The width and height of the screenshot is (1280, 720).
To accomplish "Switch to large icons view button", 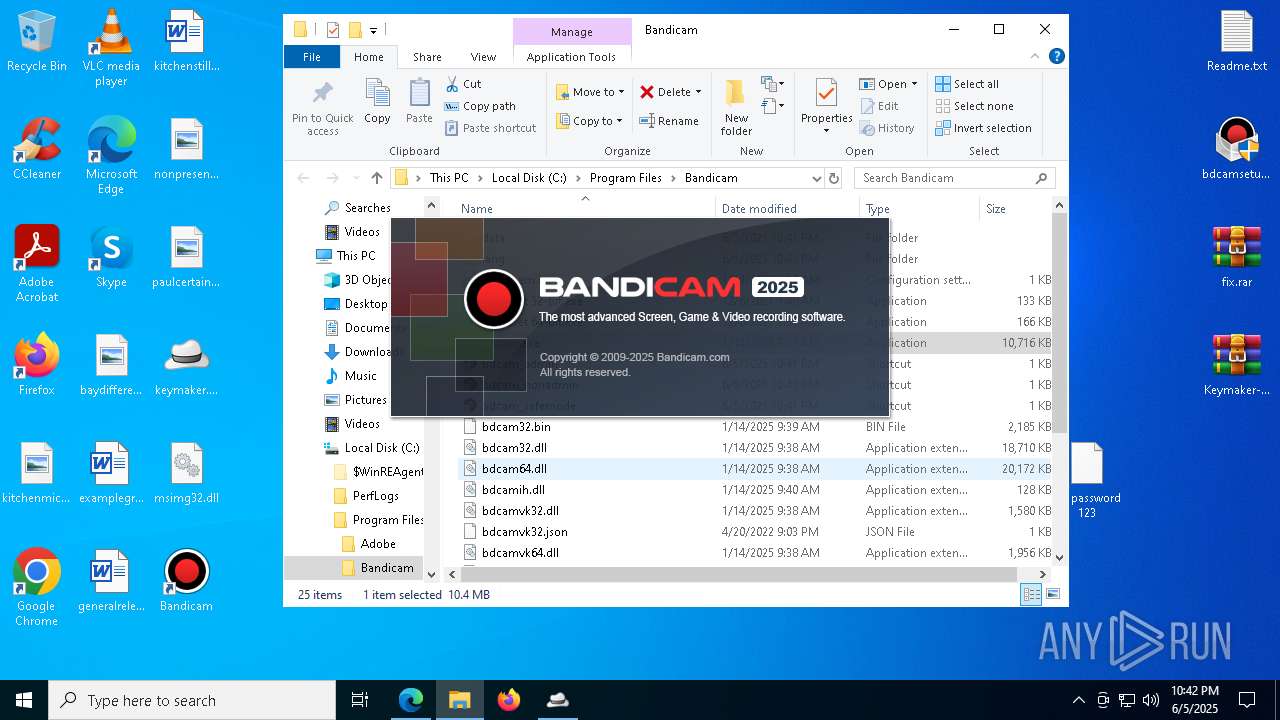I will pyautogui.click(x=1052, y=594).
